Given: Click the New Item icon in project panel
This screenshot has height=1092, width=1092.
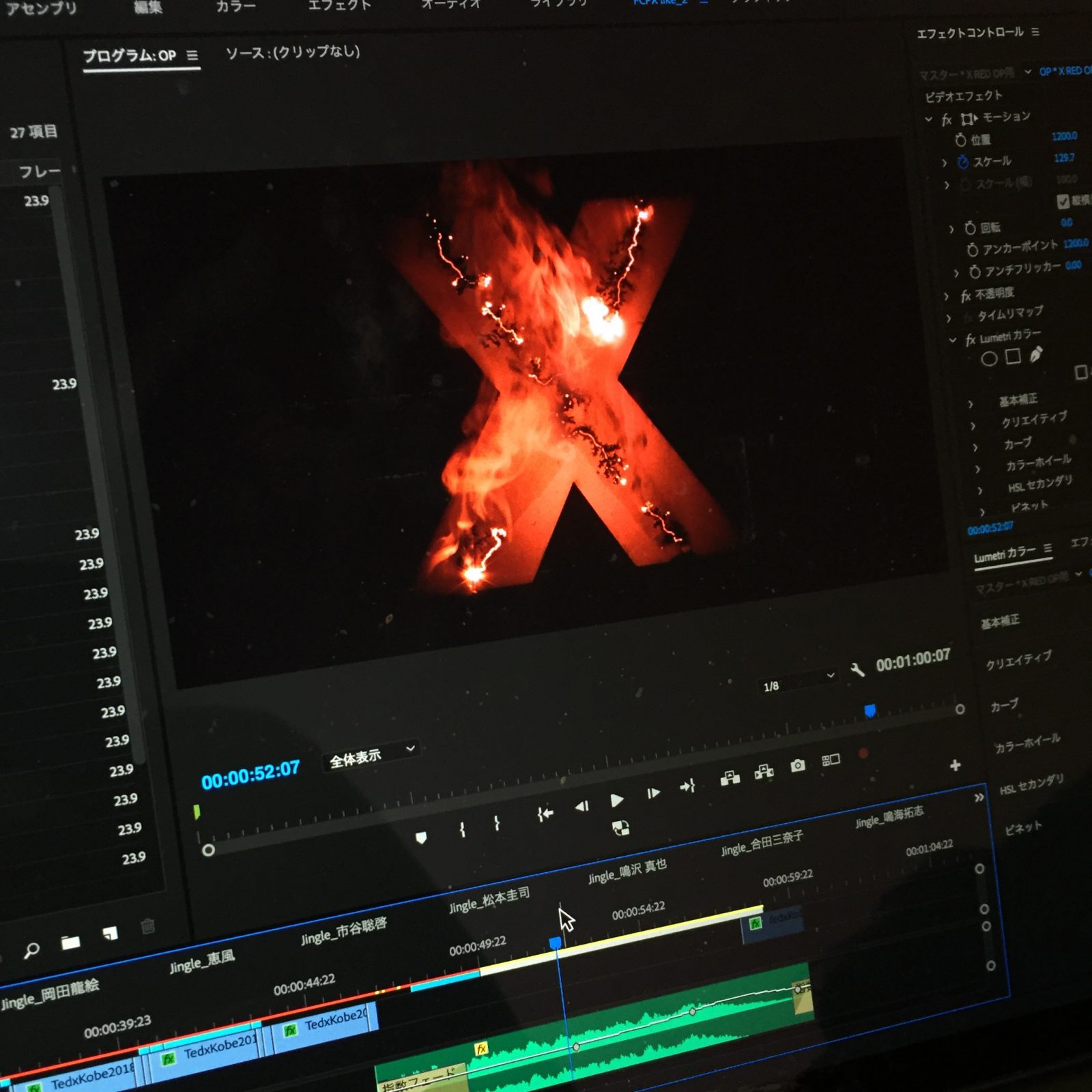Looking at the screenshot, I should [110, 934].
